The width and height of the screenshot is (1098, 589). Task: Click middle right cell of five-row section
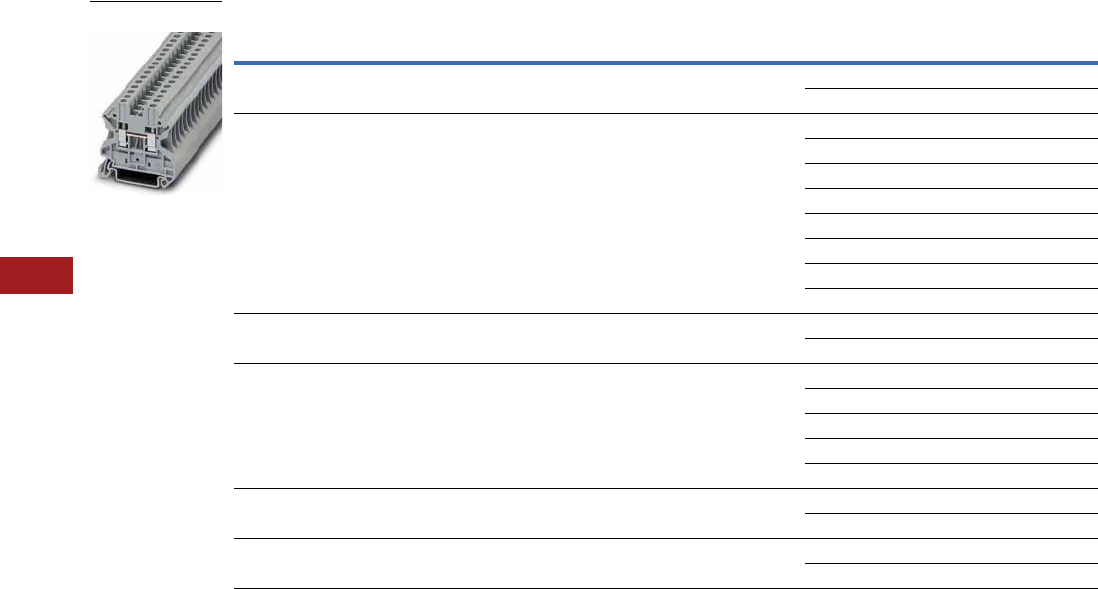pos(948,426)
